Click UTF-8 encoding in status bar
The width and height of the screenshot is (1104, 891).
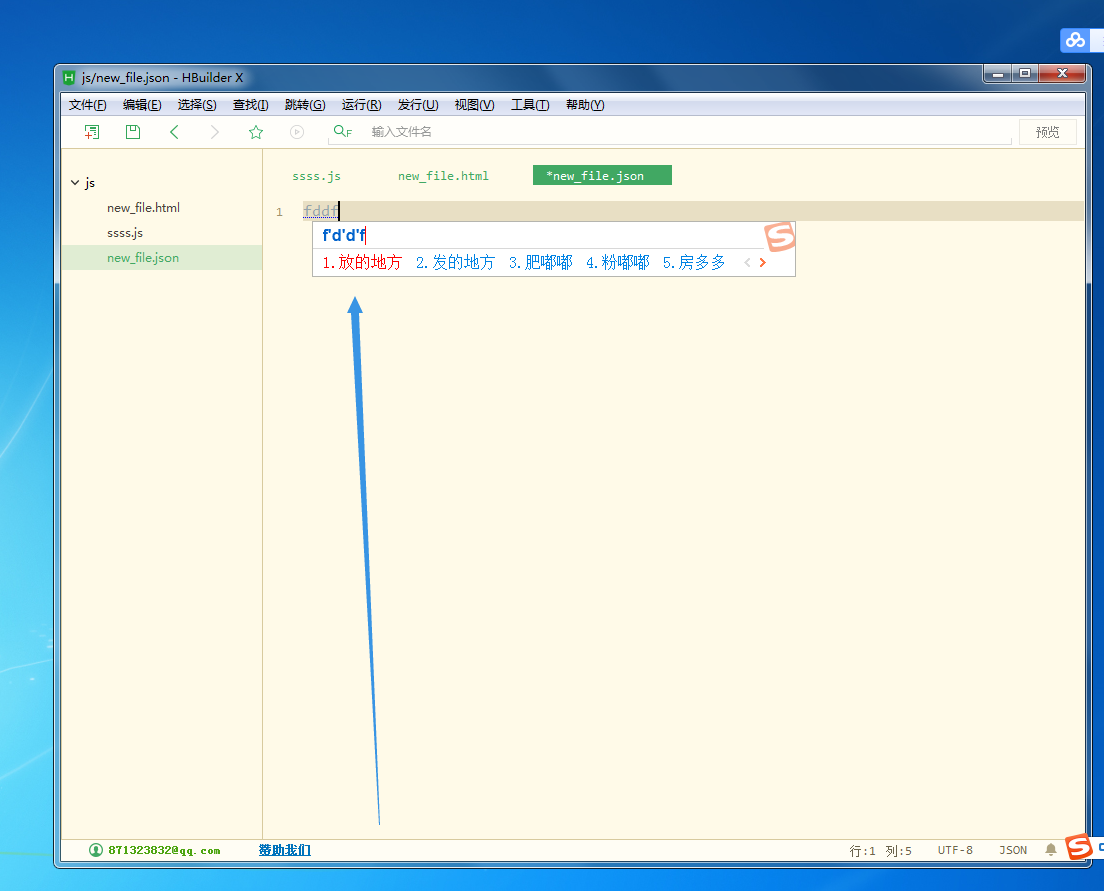click(955, 850)
